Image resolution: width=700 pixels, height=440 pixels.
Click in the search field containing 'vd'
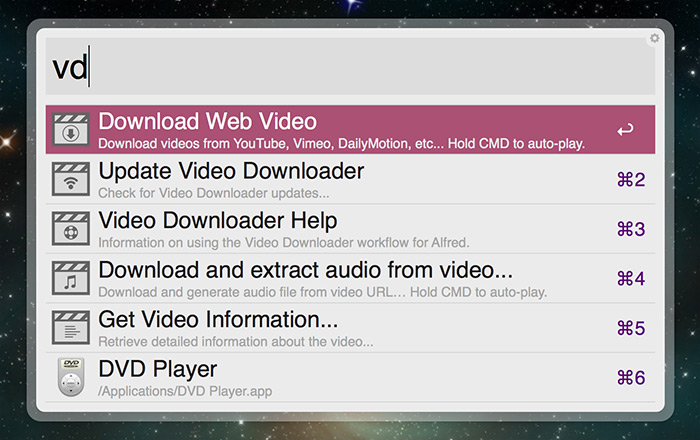click(350, 68)
